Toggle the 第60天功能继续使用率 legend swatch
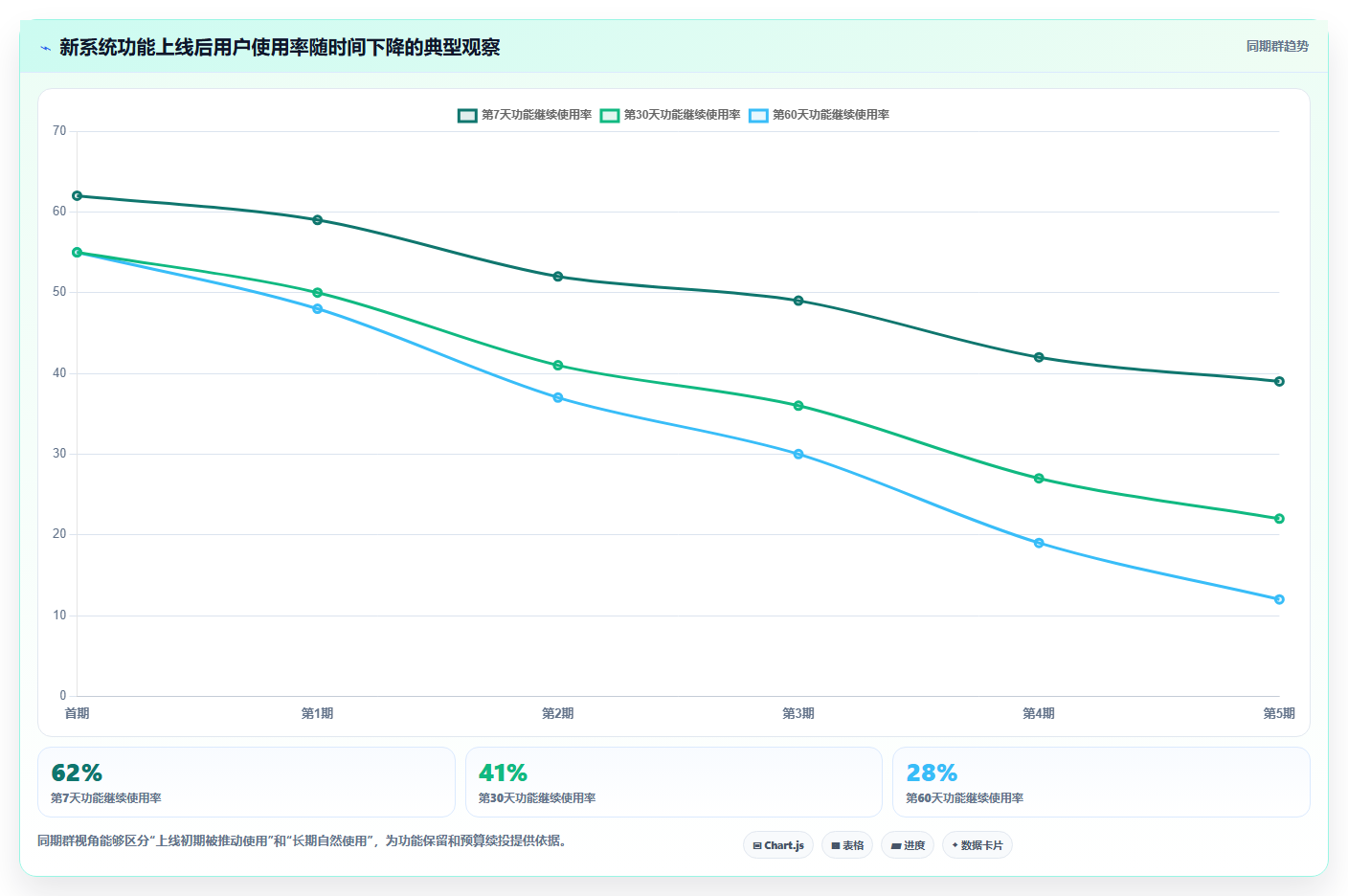The width and height of the screenshot is (1348, 896). [758, 115]
